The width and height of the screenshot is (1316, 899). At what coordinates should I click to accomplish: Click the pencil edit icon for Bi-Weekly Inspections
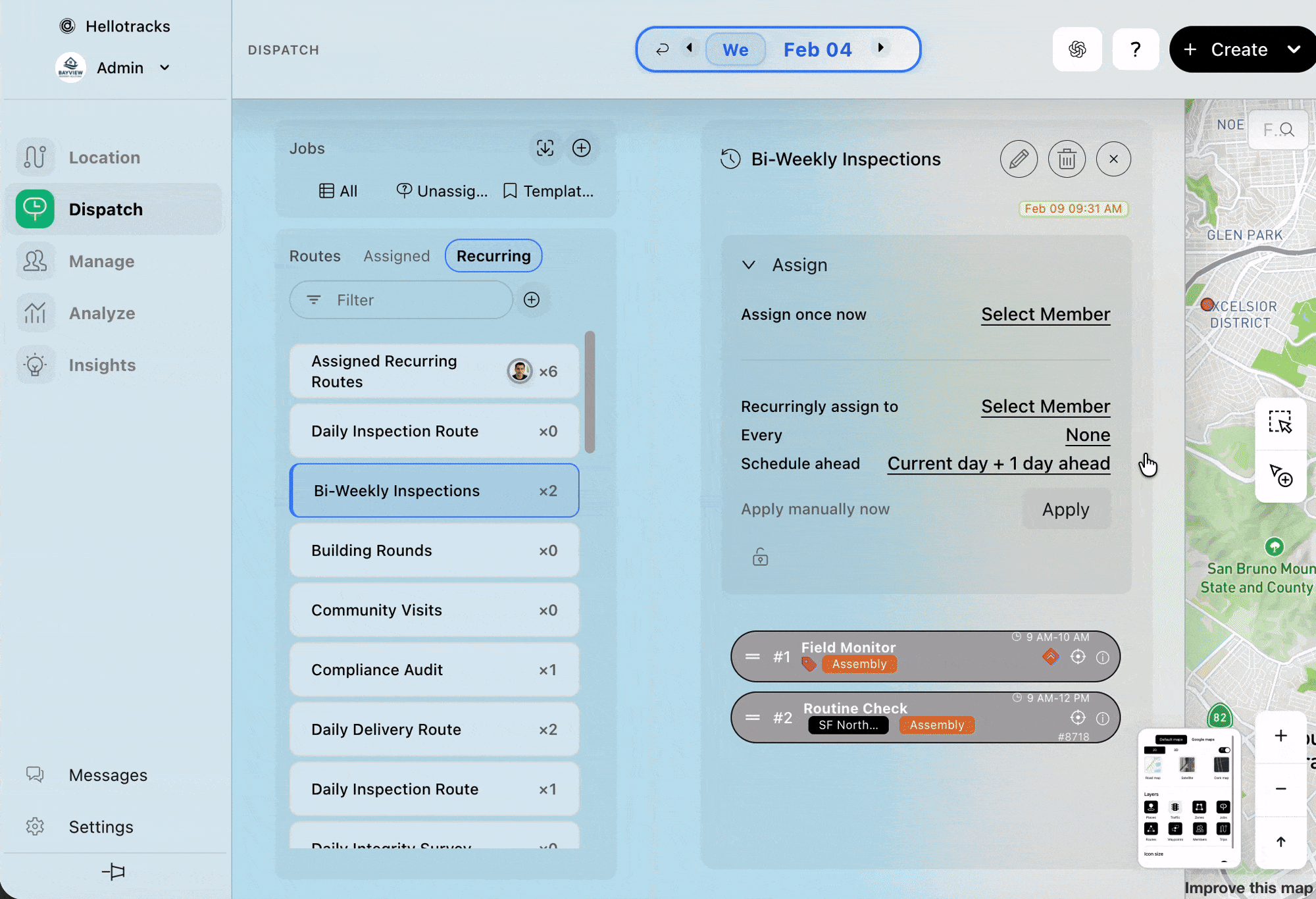(1019, 159)
